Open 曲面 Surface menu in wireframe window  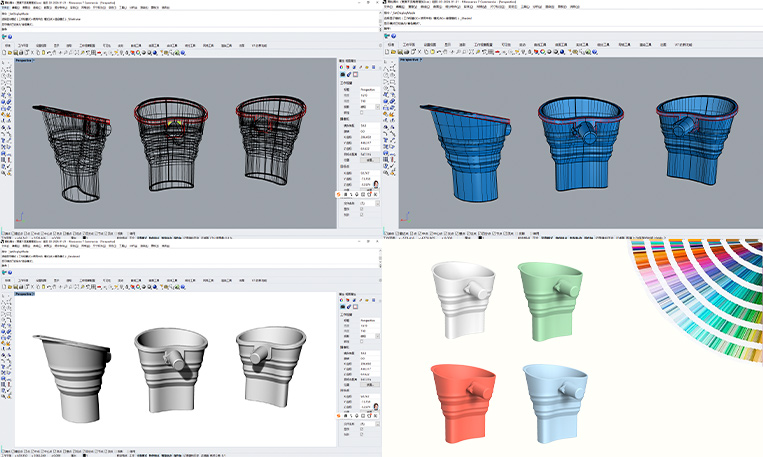pos(48,8)
